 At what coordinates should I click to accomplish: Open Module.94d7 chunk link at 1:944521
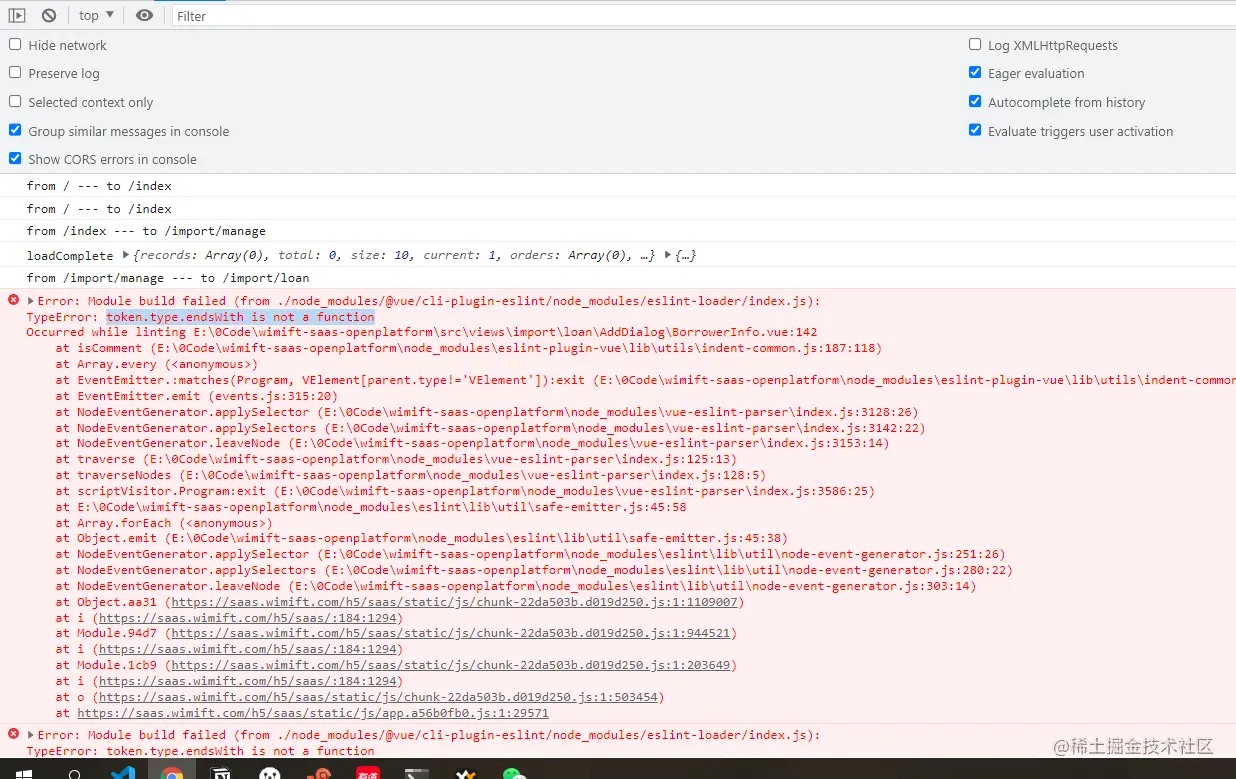pos(451,634)
